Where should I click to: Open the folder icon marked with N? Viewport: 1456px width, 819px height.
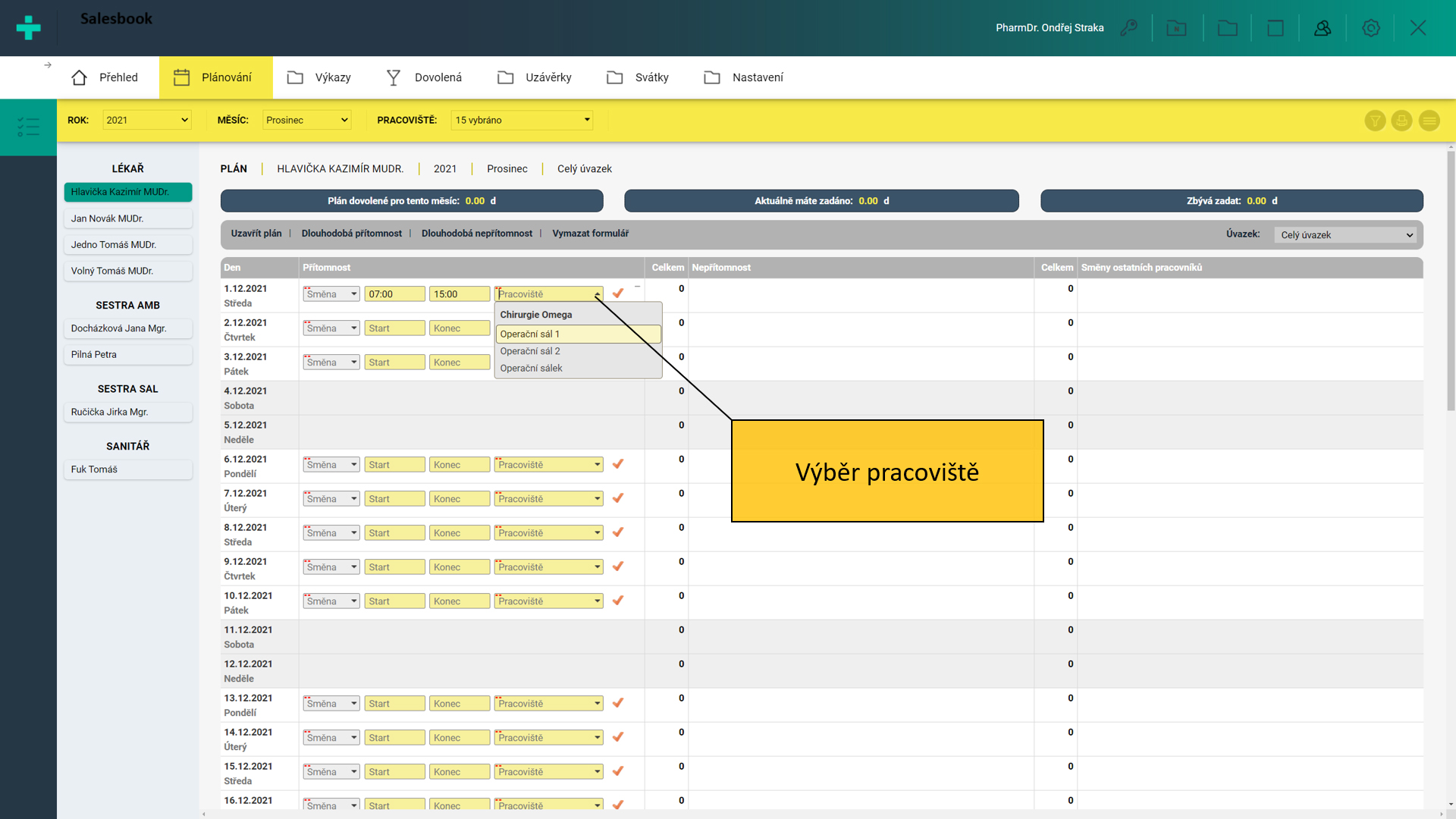pyautogui.click(x=1176, y=28)
